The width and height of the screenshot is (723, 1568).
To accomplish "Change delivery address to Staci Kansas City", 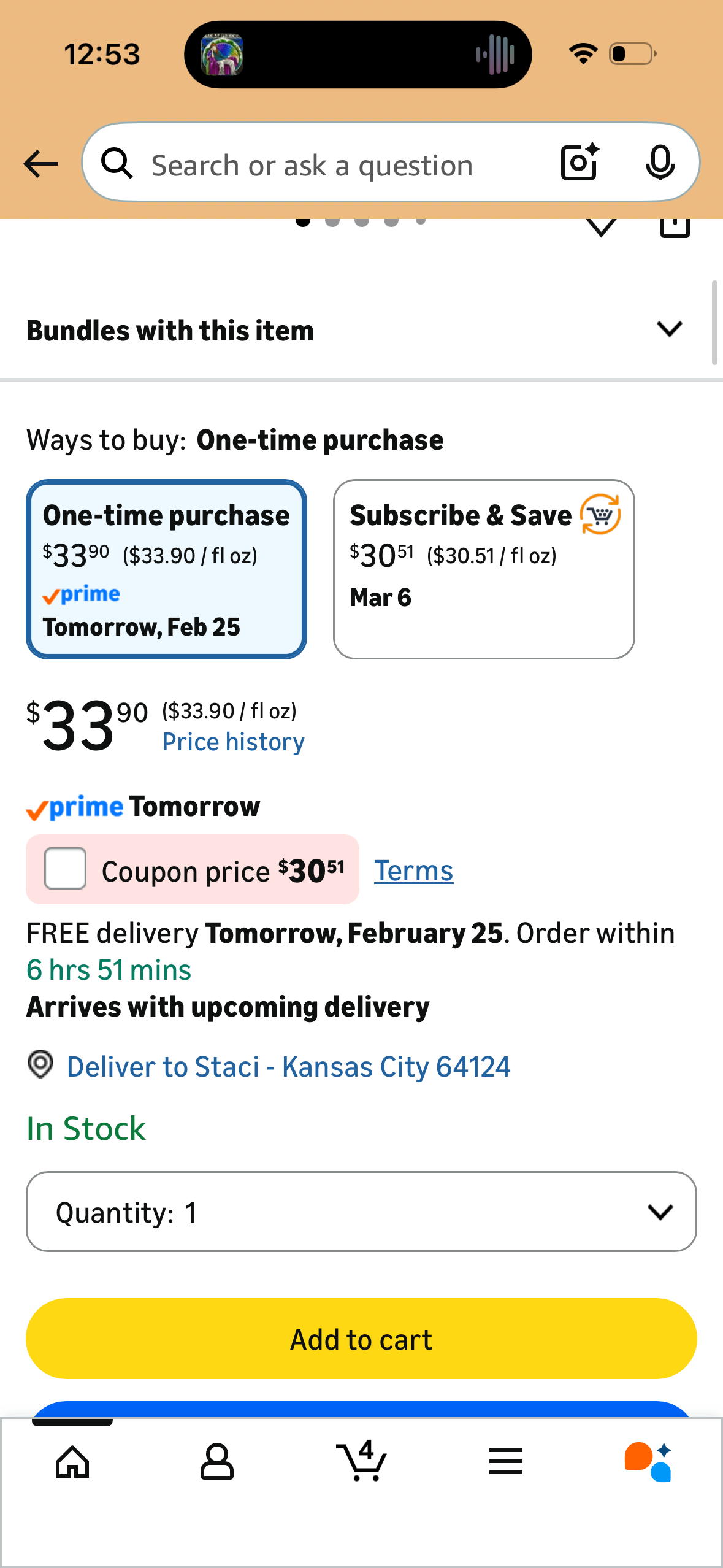I will (288, 1067).
